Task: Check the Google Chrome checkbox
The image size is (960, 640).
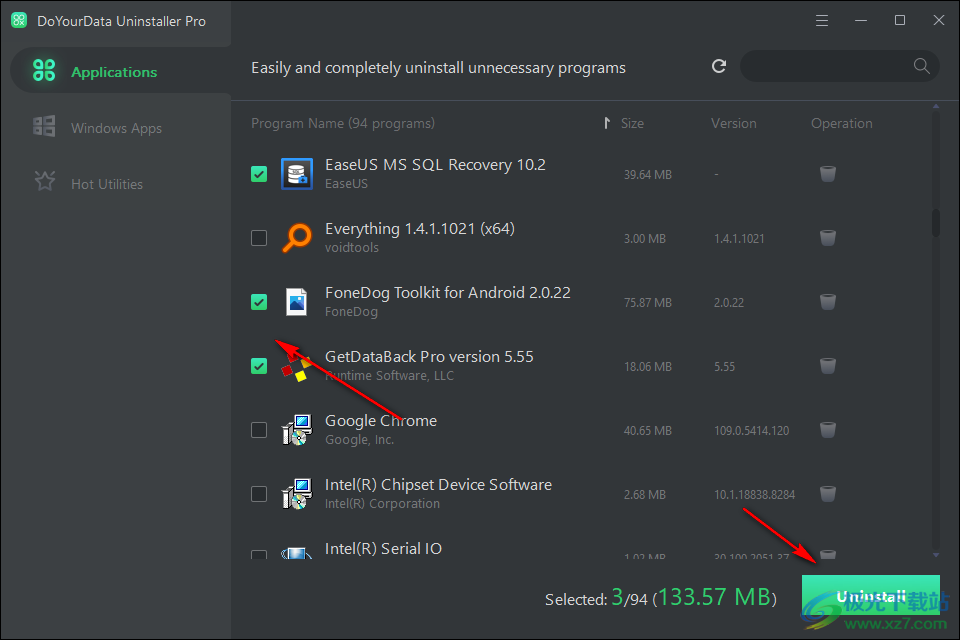Action: 259,430
